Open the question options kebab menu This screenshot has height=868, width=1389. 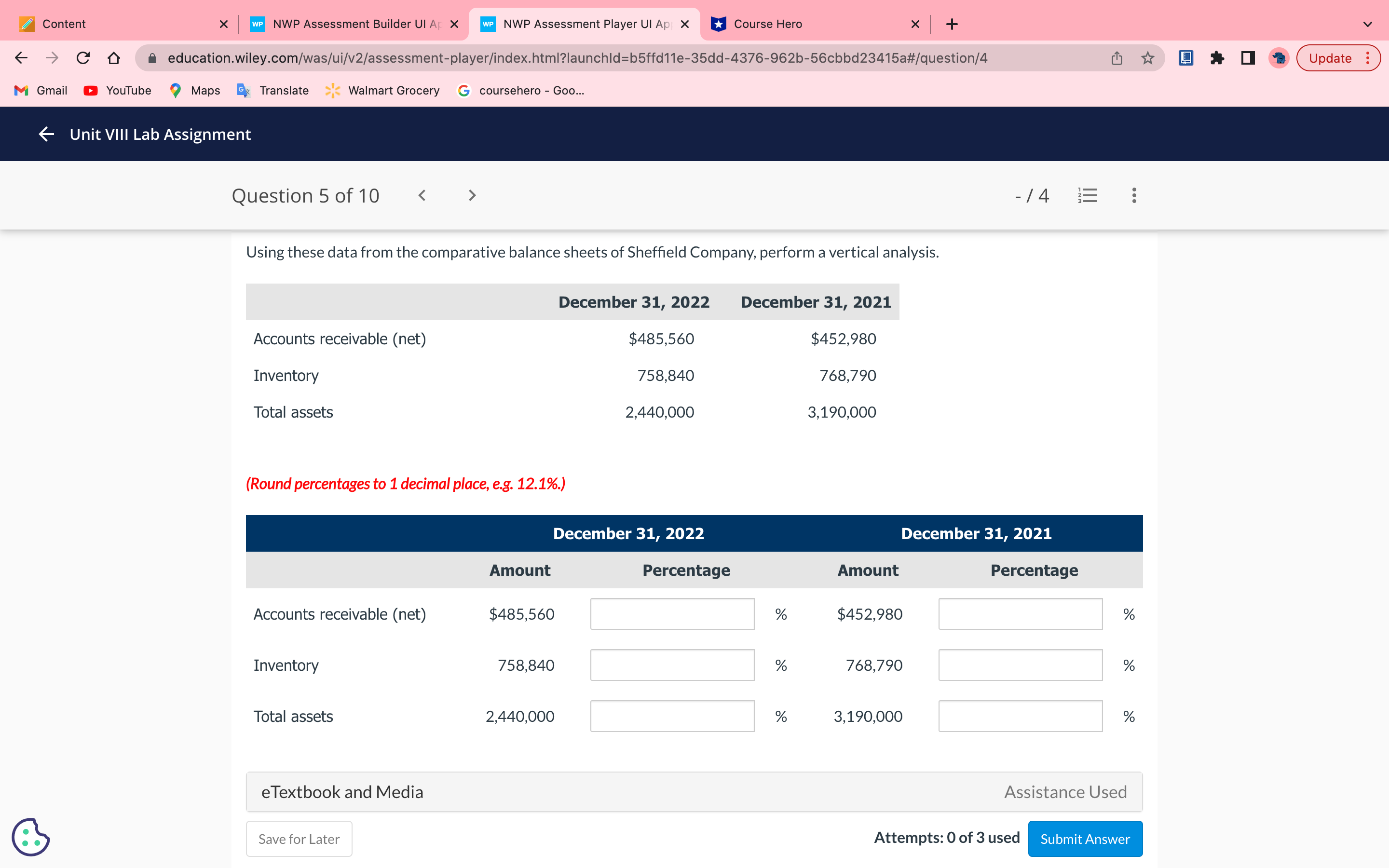pyautogui.click(x=1133, y=195)
